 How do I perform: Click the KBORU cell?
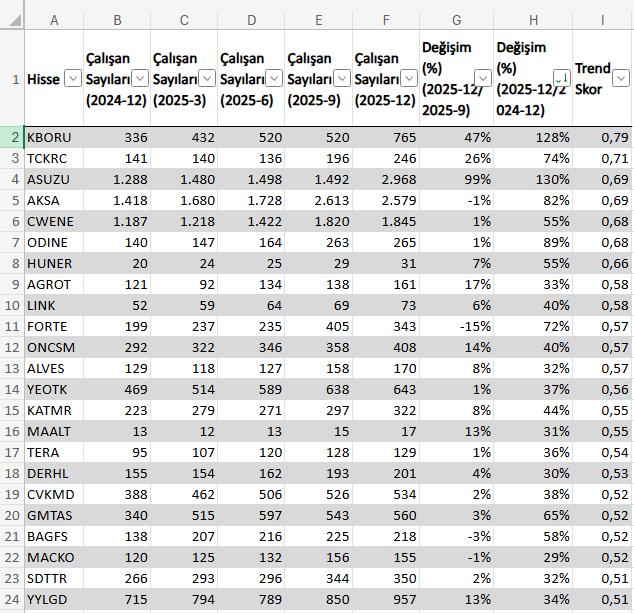click(x=54, y=137)
